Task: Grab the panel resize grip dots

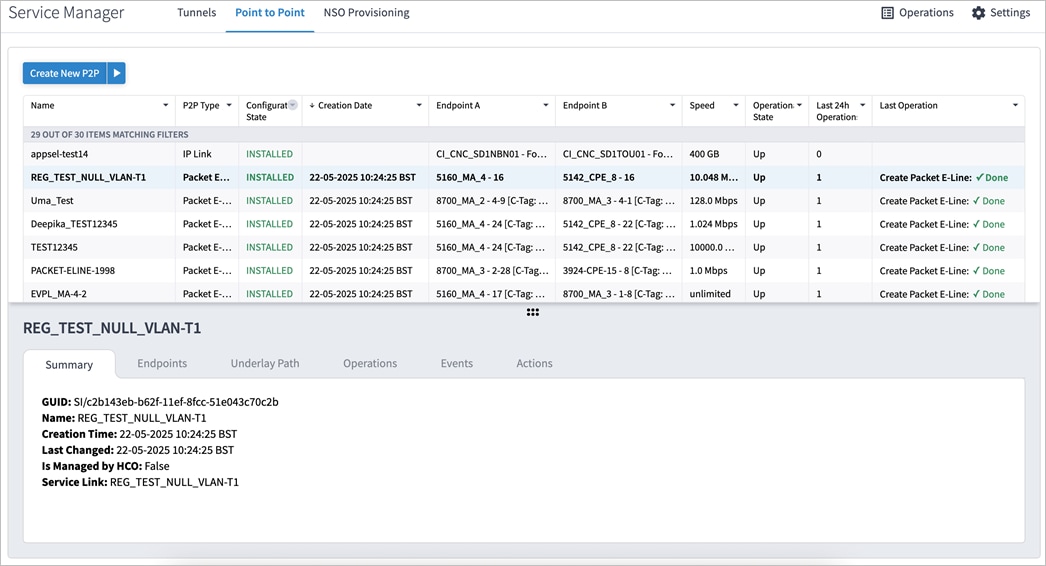Action: click(x=533, y=312)
